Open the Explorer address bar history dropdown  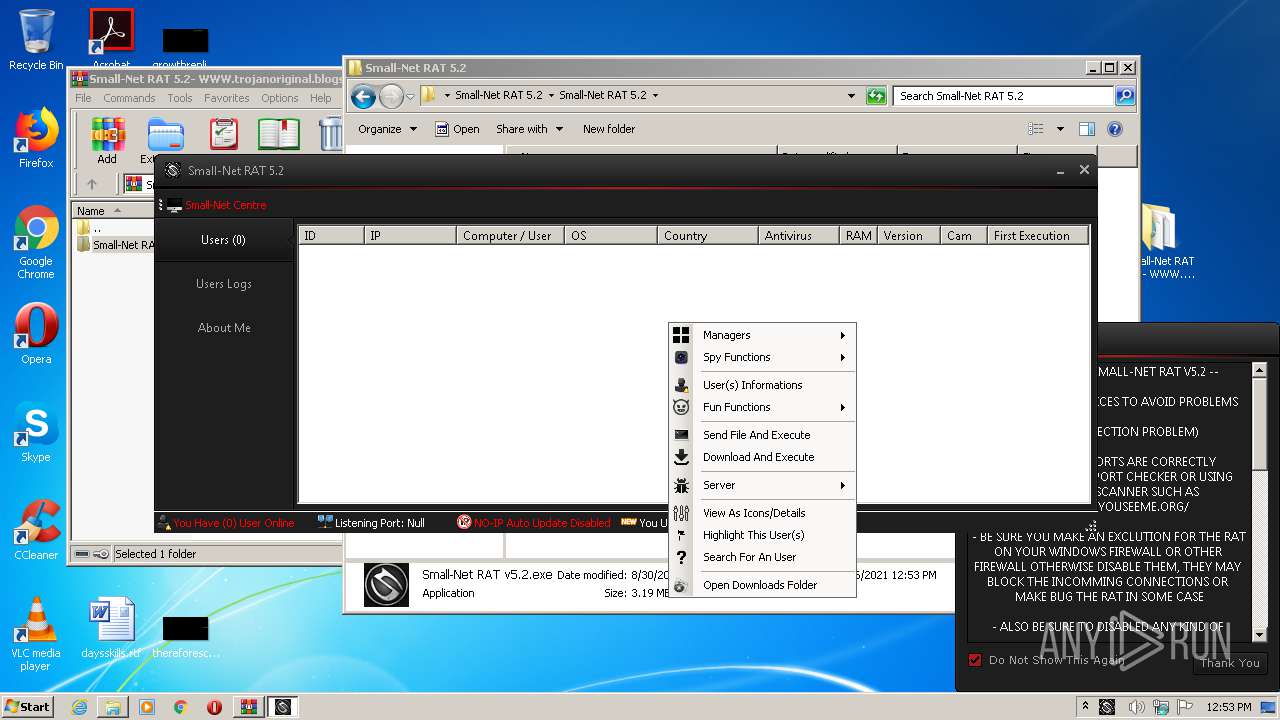point(851,96)
